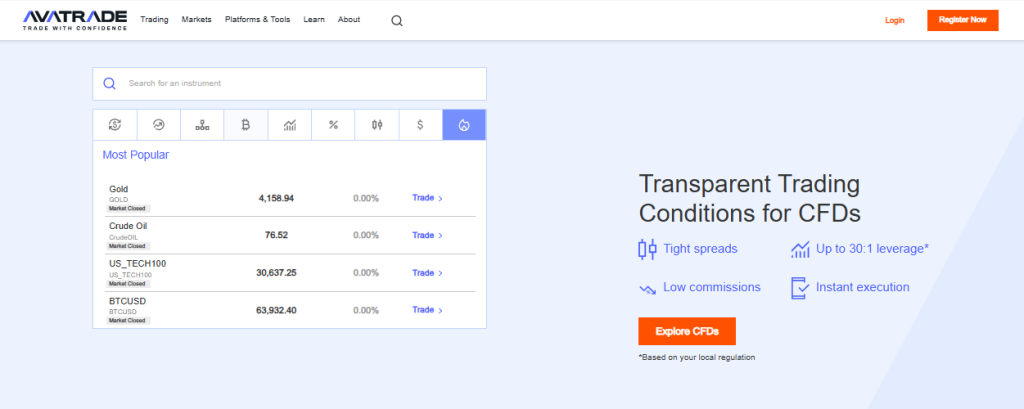Click the Market Closed badge under Crude Oil
This screenshot has height=409, width=1024.
129,246
